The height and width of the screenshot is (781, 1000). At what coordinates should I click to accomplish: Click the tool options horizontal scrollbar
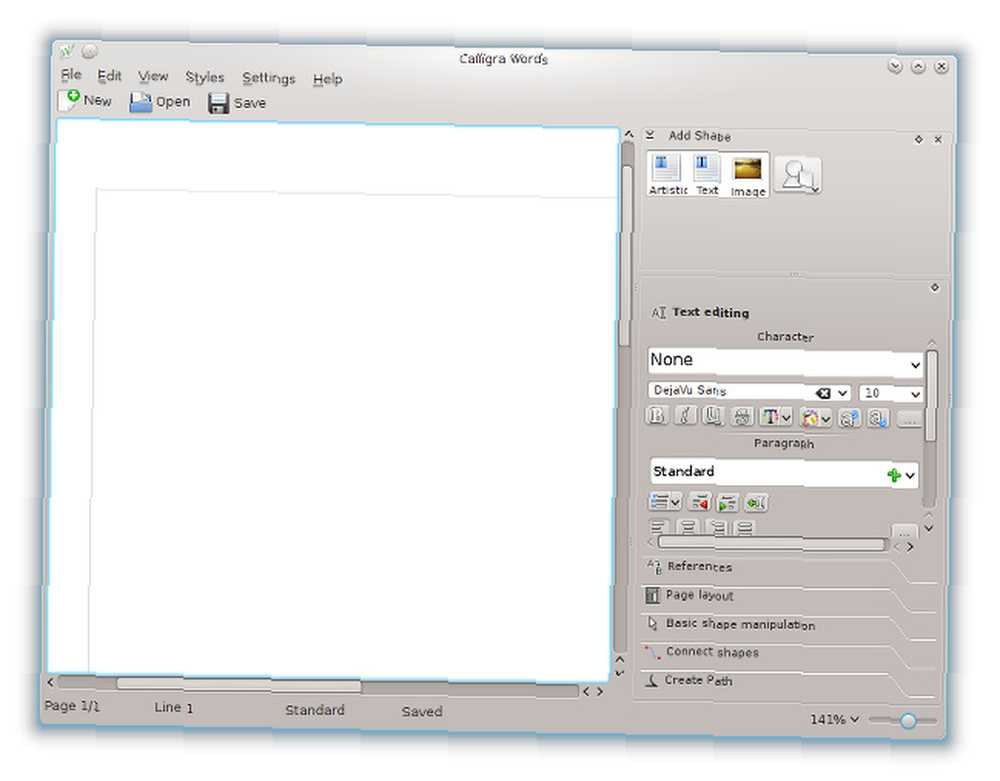(774, 544)
